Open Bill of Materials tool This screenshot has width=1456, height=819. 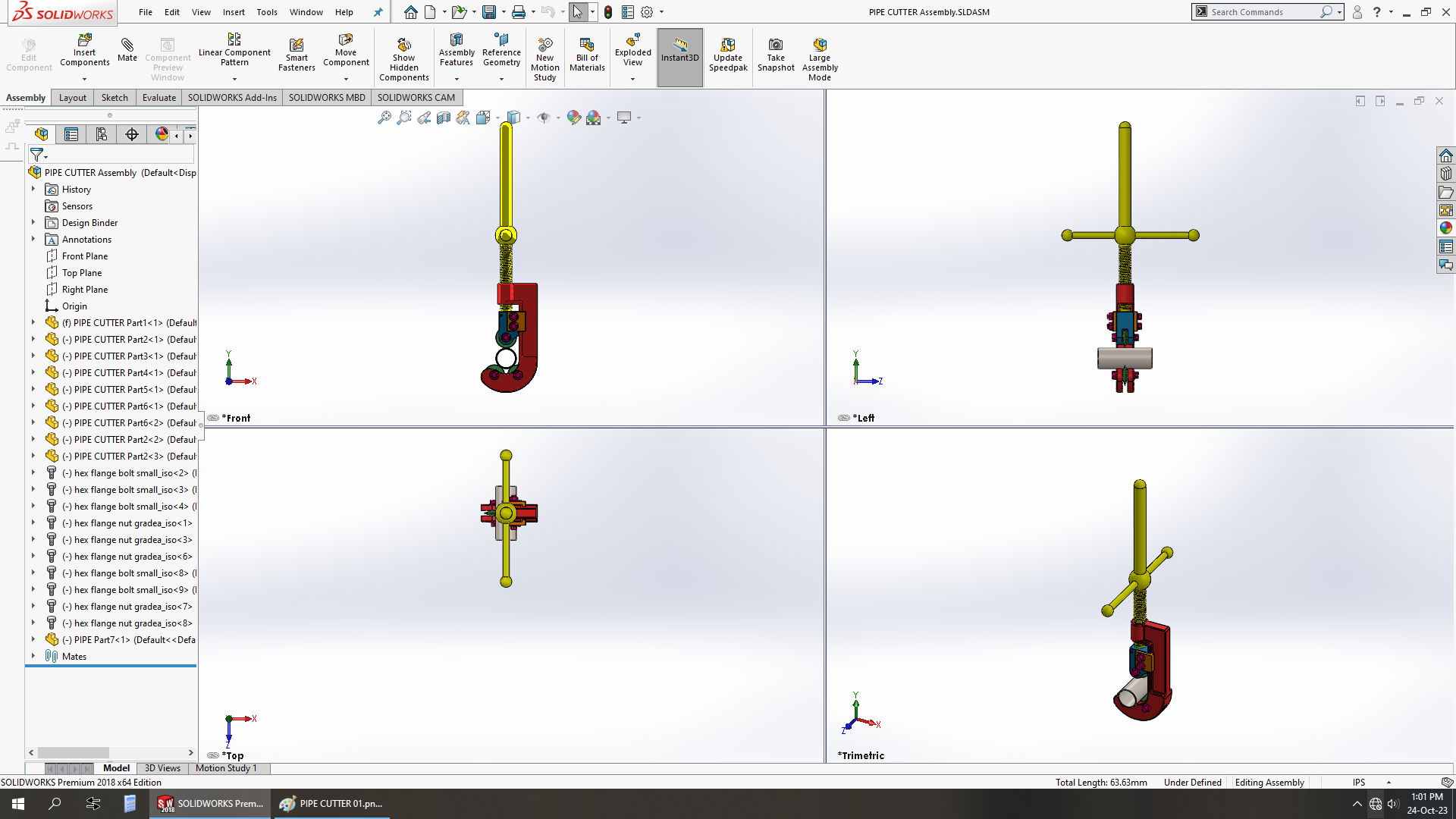(x=587, y=55)
